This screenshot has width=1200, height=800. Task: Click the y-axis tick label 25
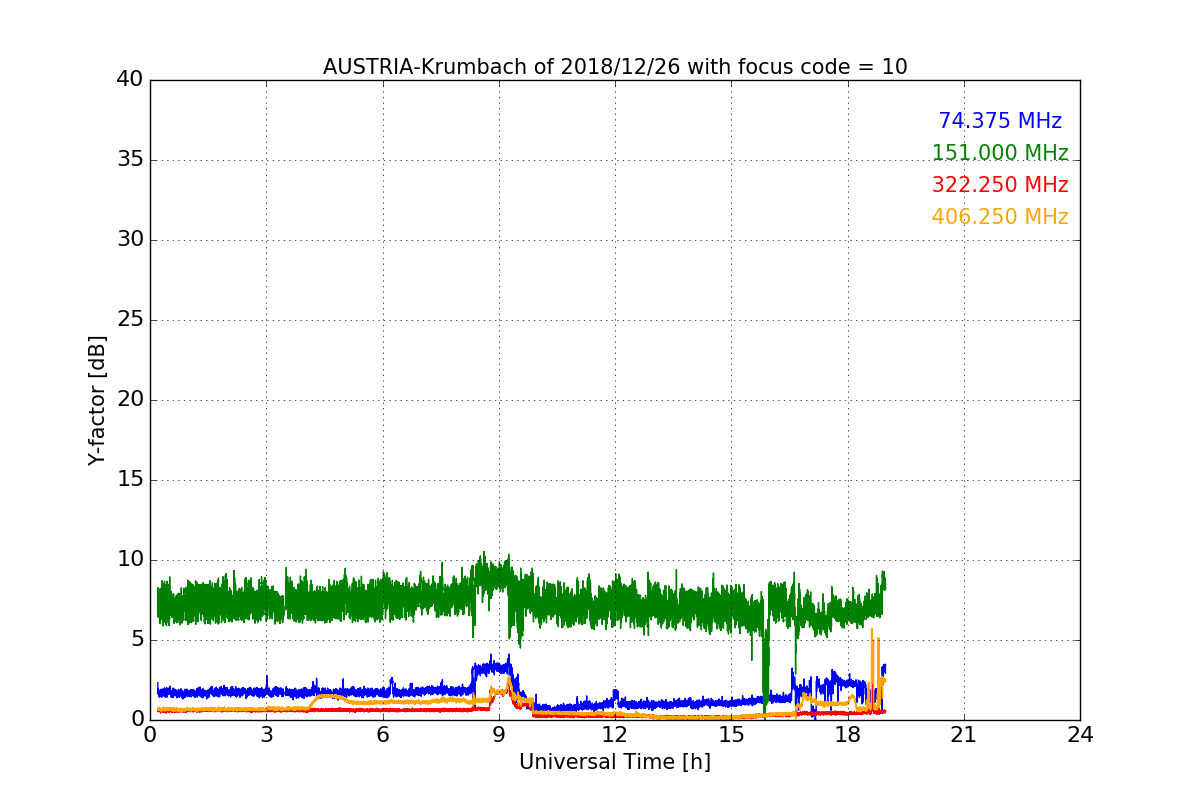(130, 320)
